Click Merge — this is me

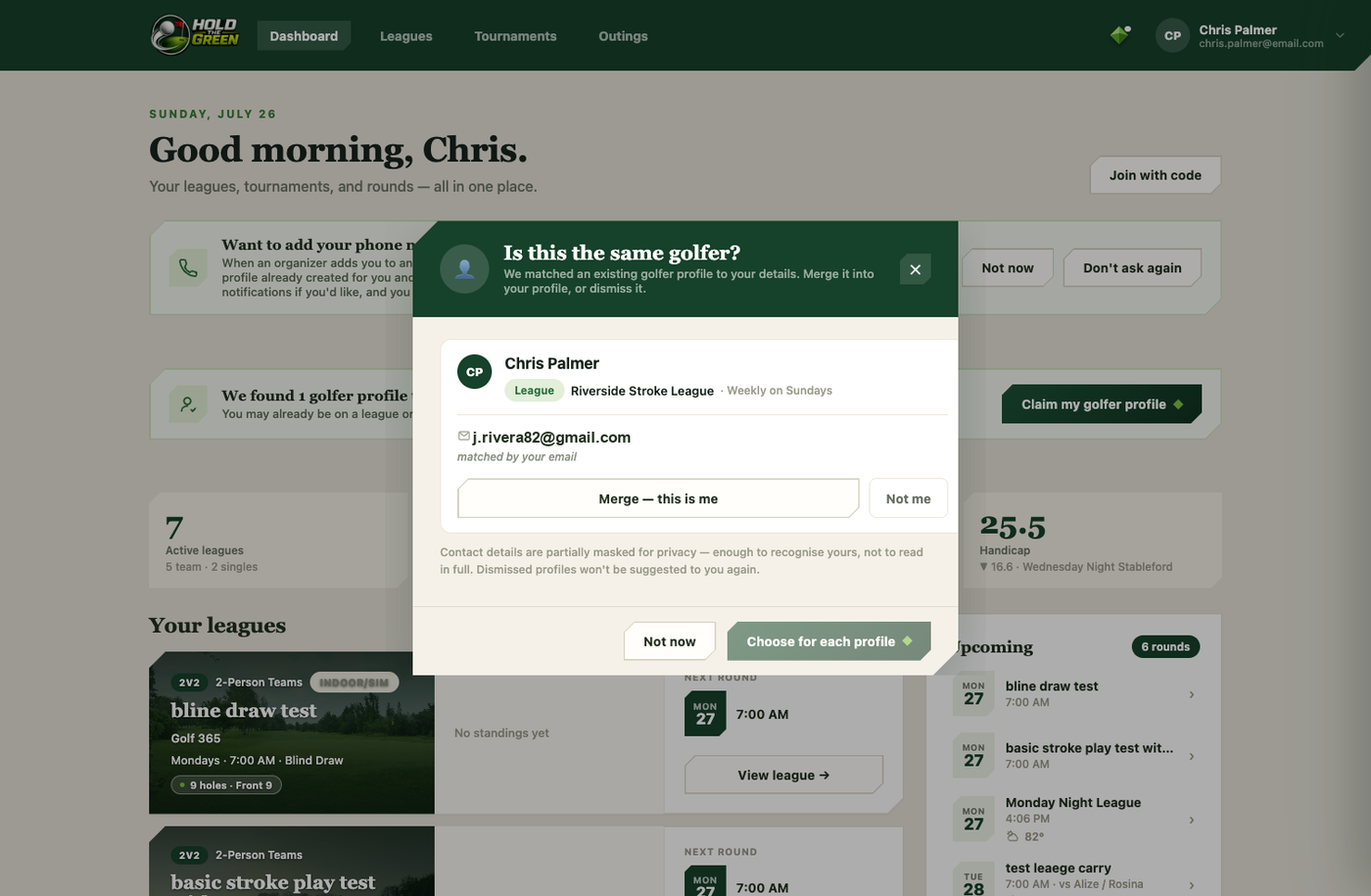tap(658, 498)
